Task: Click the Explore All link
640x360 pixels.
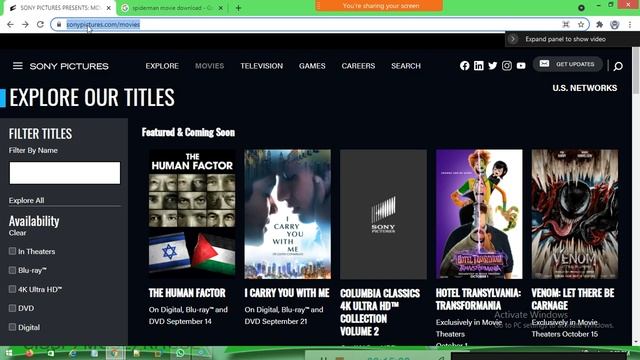Action: pyautogui.click(x=27, y=200)
